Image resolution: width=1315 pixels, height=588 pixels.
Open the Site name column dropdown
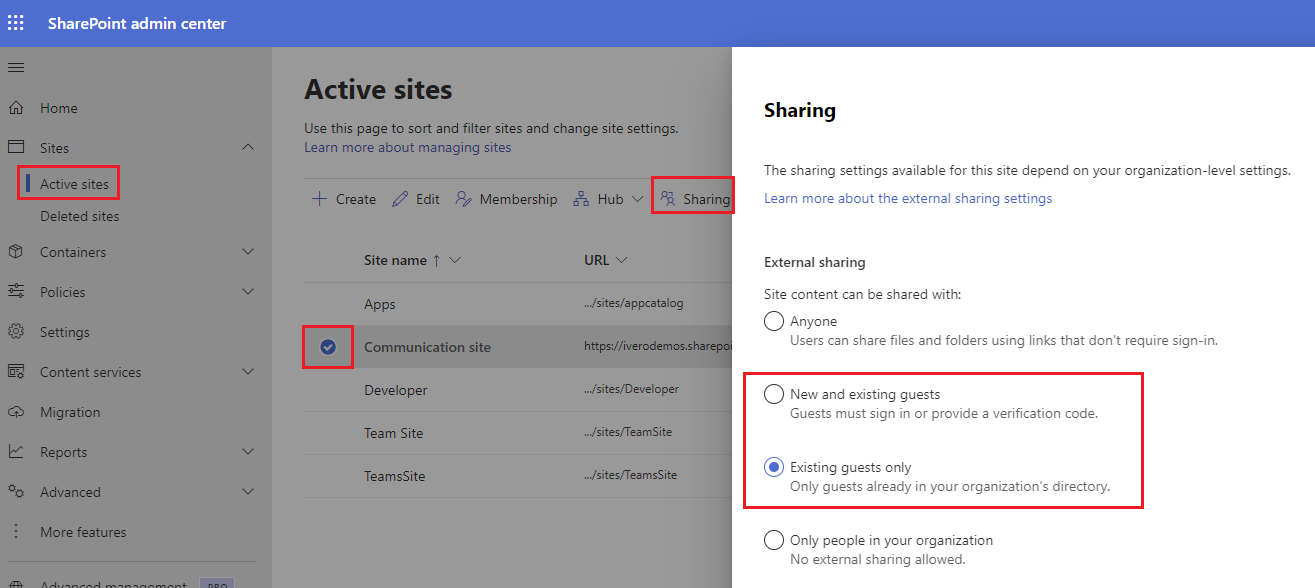coord(455,260)
